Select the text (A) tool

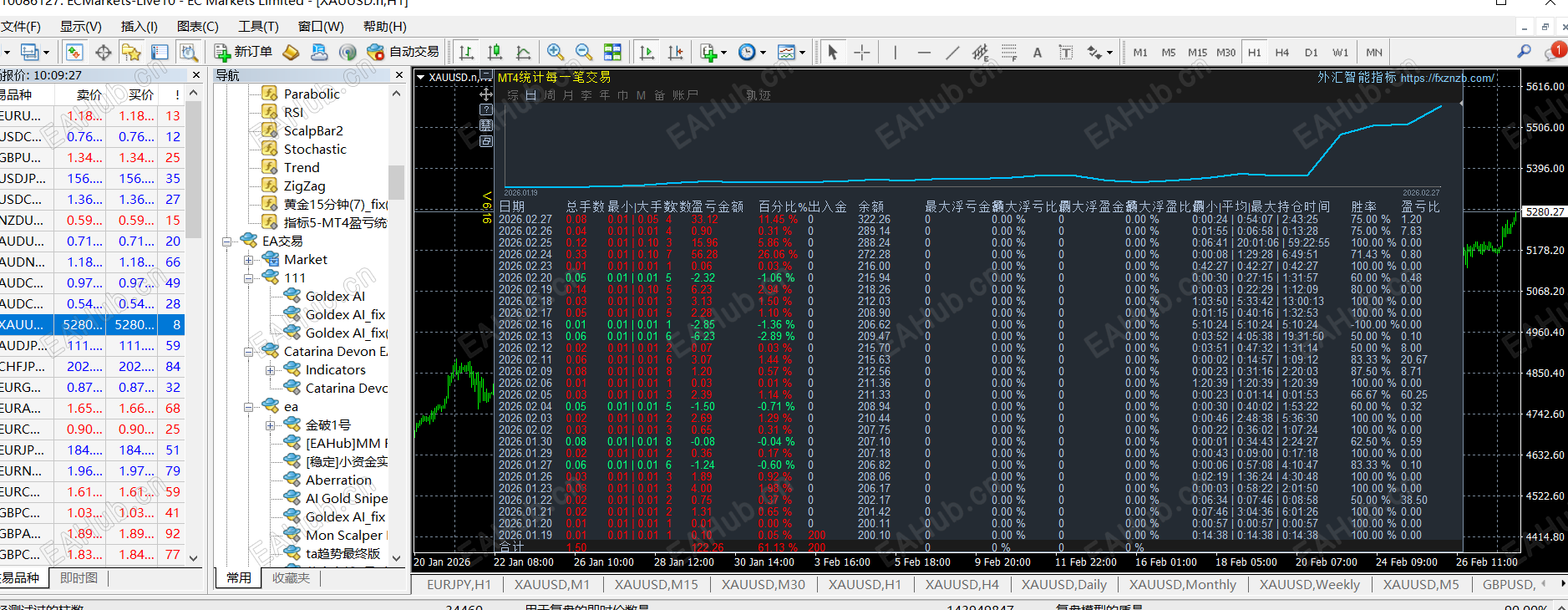(1038, 52)
